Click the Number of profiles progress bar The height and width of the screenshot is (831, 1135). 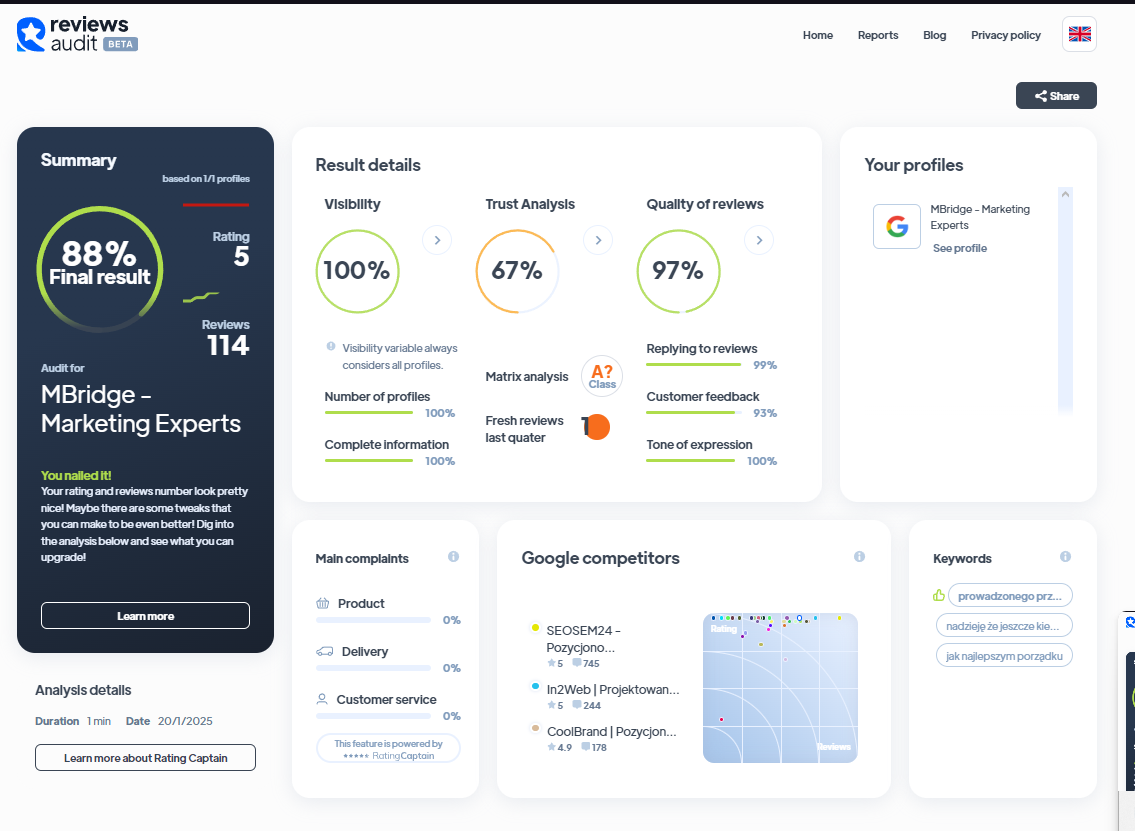pos(369,413)
